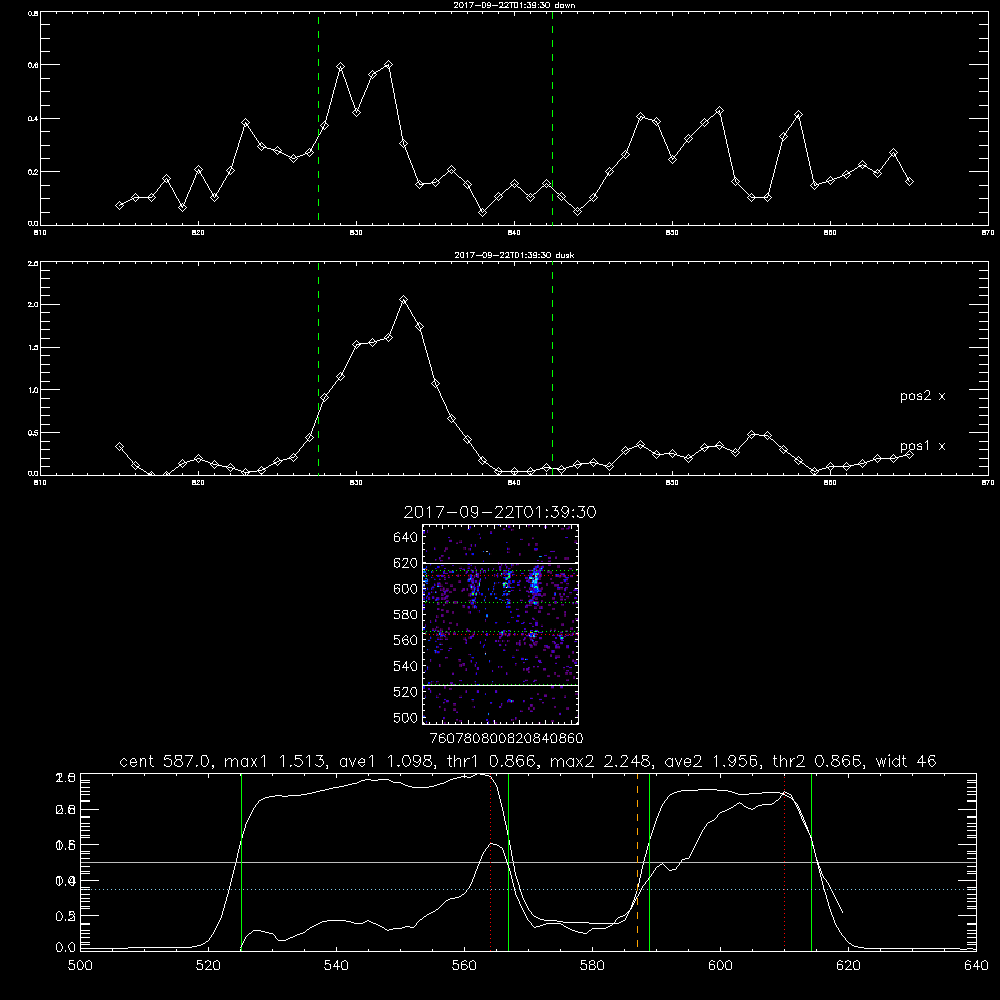Screen dimensions: 1000x1000
Task: Click the '760780800820840860' axis labels under image
Action: 506,739
